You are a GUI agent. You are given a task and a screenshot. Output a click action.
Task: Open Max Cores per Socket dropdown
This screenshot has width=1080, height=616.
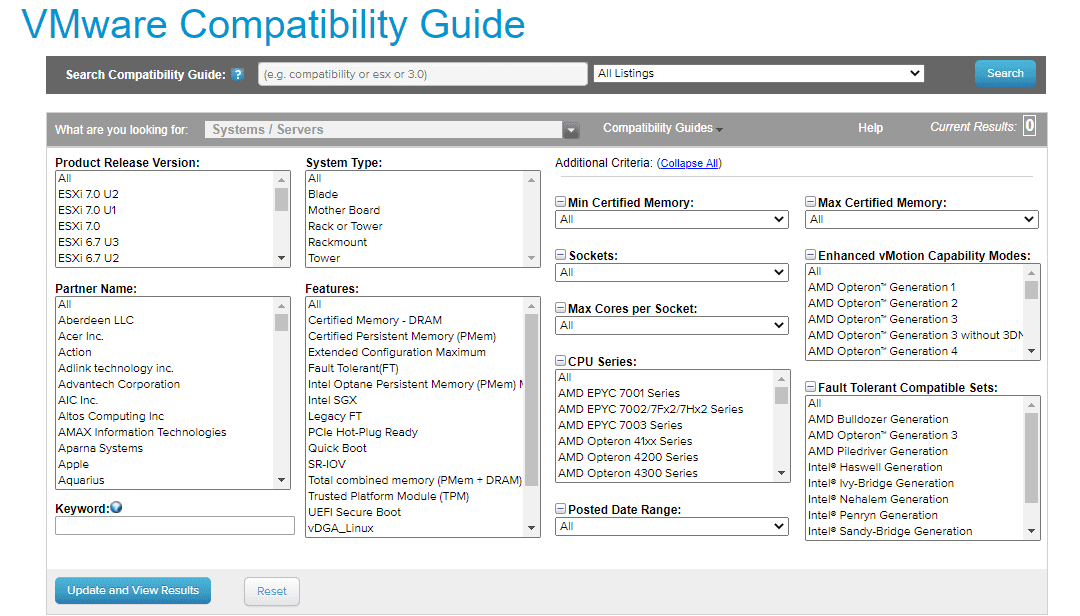point(672,325)
